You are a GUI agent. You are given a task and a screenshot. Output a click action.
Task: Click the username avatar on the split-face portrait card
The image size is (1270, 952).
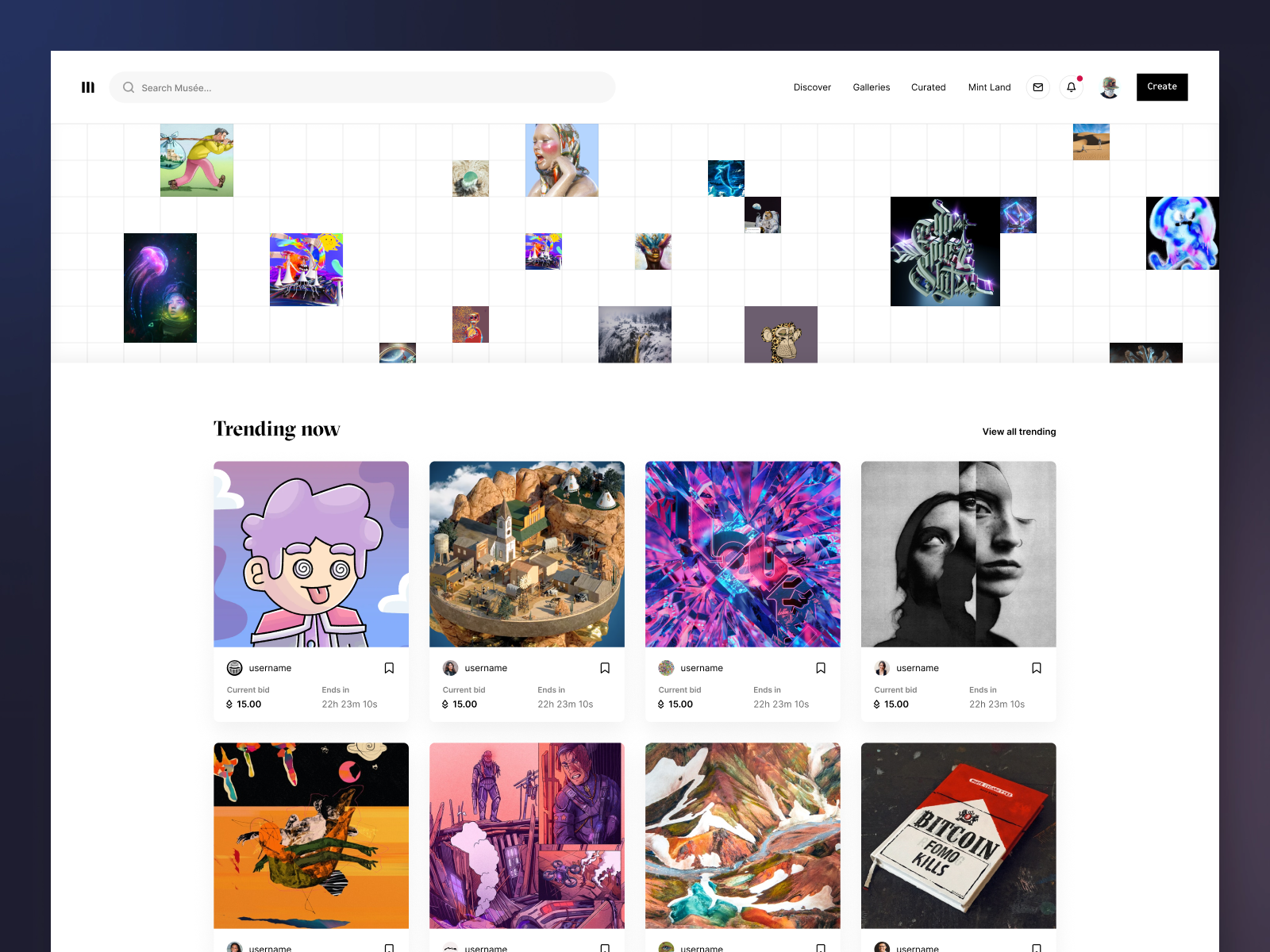click(x=882, y=668)
